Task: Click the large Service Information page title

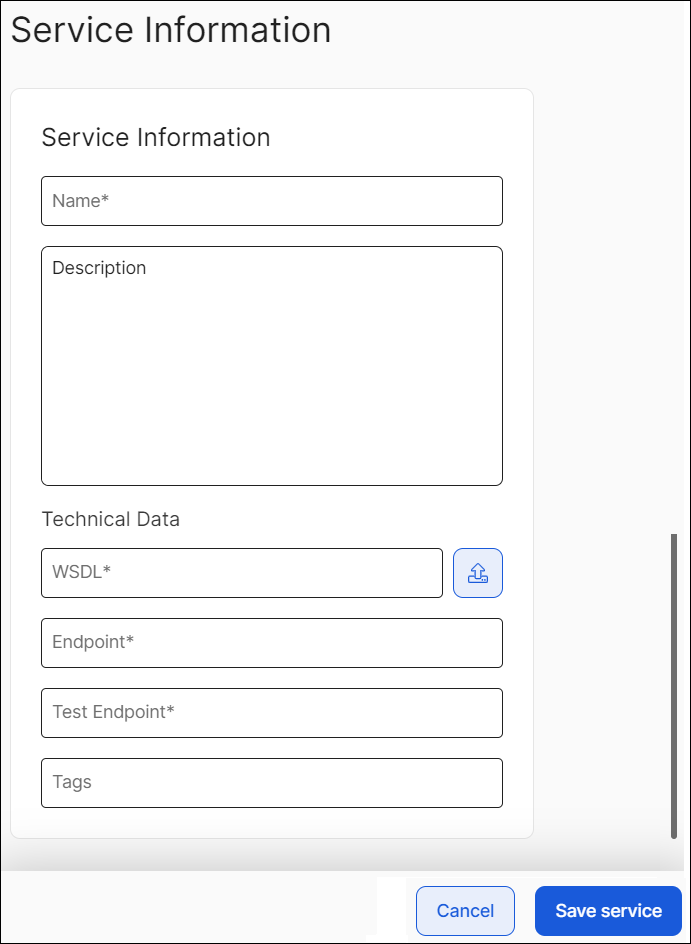Action: pos(171,30)
